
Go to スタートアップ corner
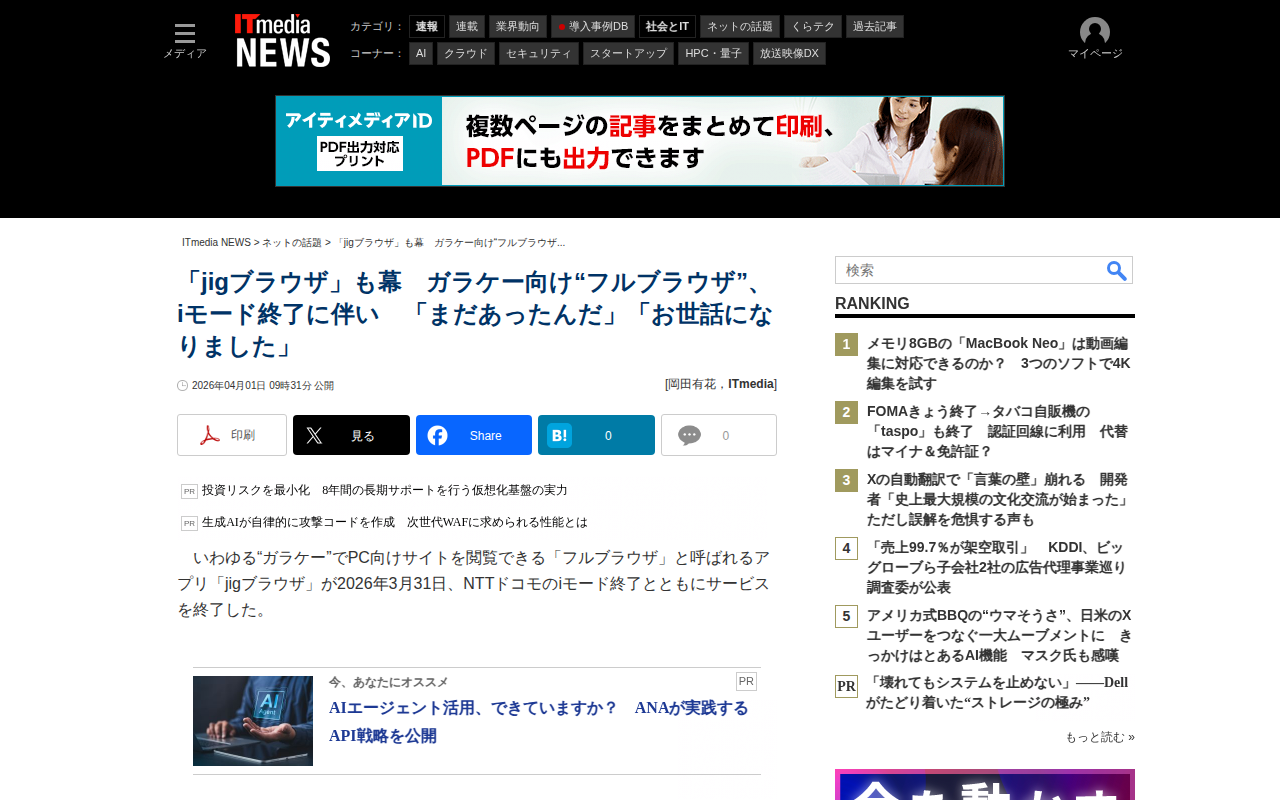(x=628, y=54)
